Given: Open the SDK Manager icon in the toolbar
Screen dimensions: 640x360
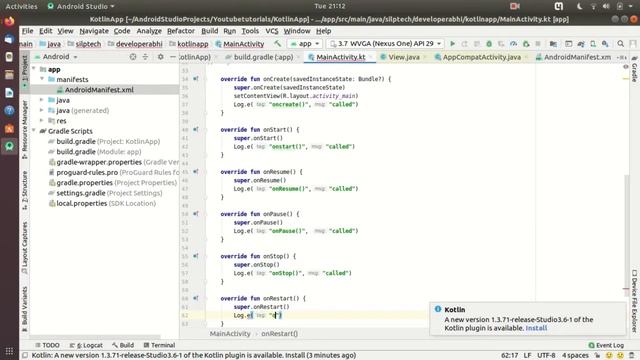Looking at the screenshot, I should [605, 43].
